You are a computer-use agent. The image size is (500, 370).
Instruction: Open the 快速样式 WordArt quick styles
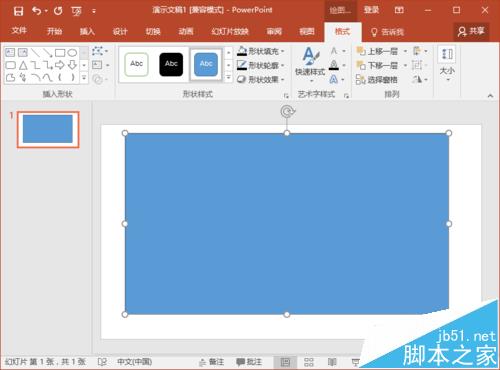[310, 64]
